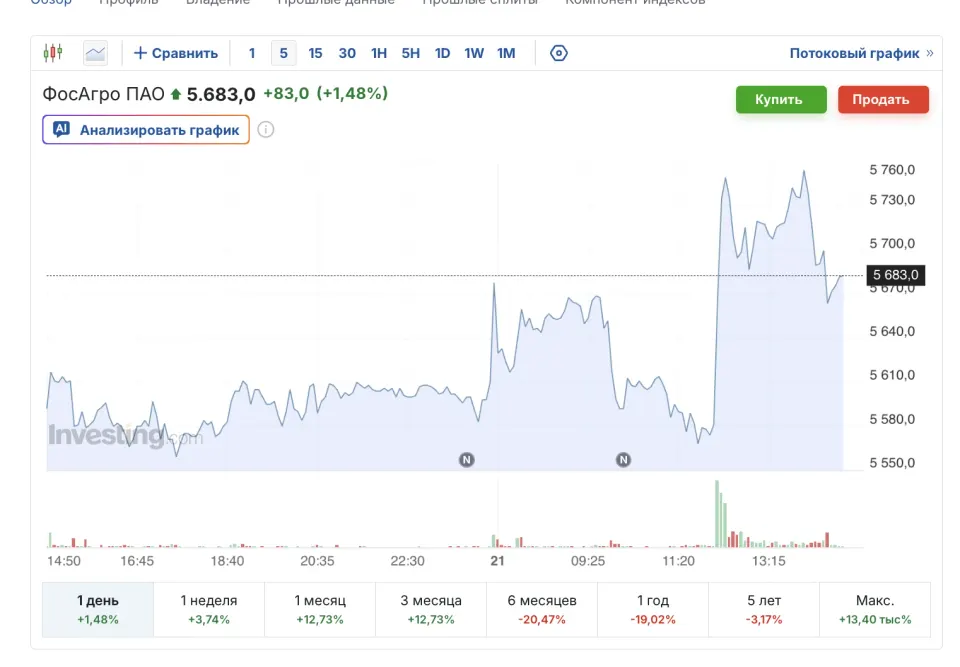Open Потоковый график link
Screen dimensions: 960x667
pyautogui.click(x=861, y=53)
